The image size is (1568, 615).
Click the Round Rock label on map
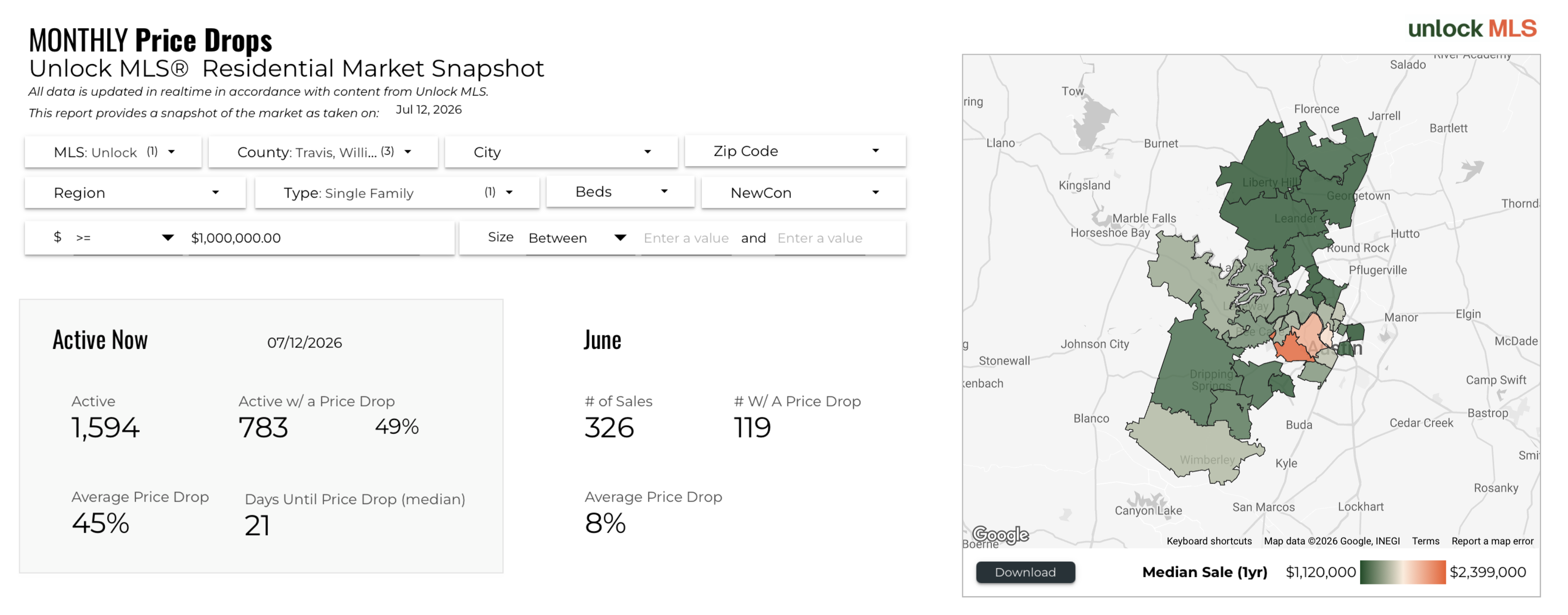coord(1358,248)
